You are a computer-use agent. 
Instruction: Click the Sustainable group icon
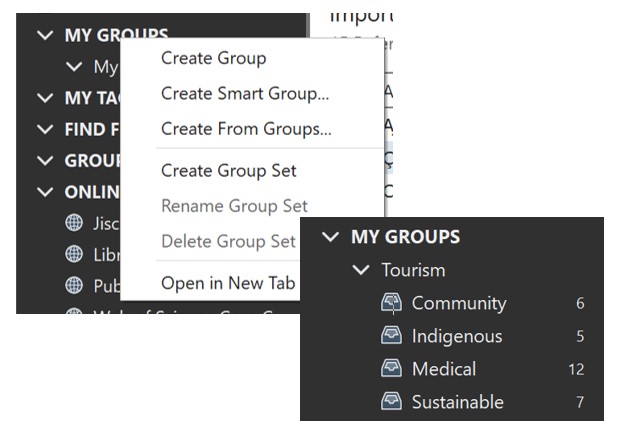392,402
